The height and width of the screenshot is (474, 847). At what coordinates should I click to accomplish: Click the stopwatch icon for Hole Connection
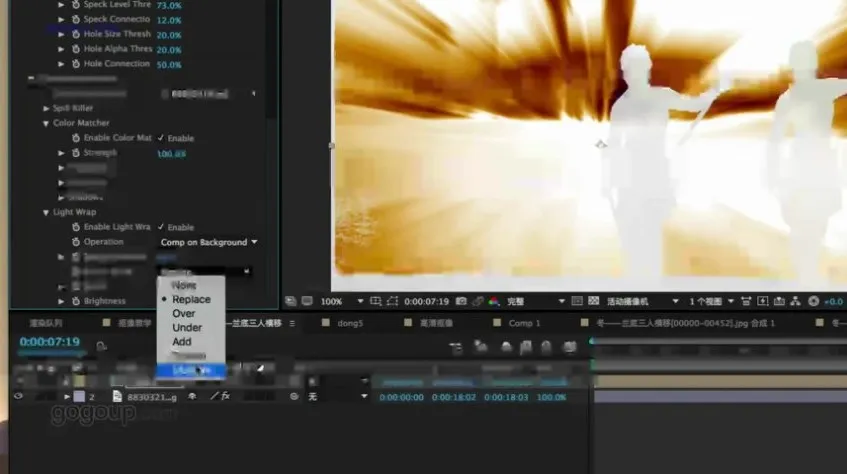tap(75, 64)
